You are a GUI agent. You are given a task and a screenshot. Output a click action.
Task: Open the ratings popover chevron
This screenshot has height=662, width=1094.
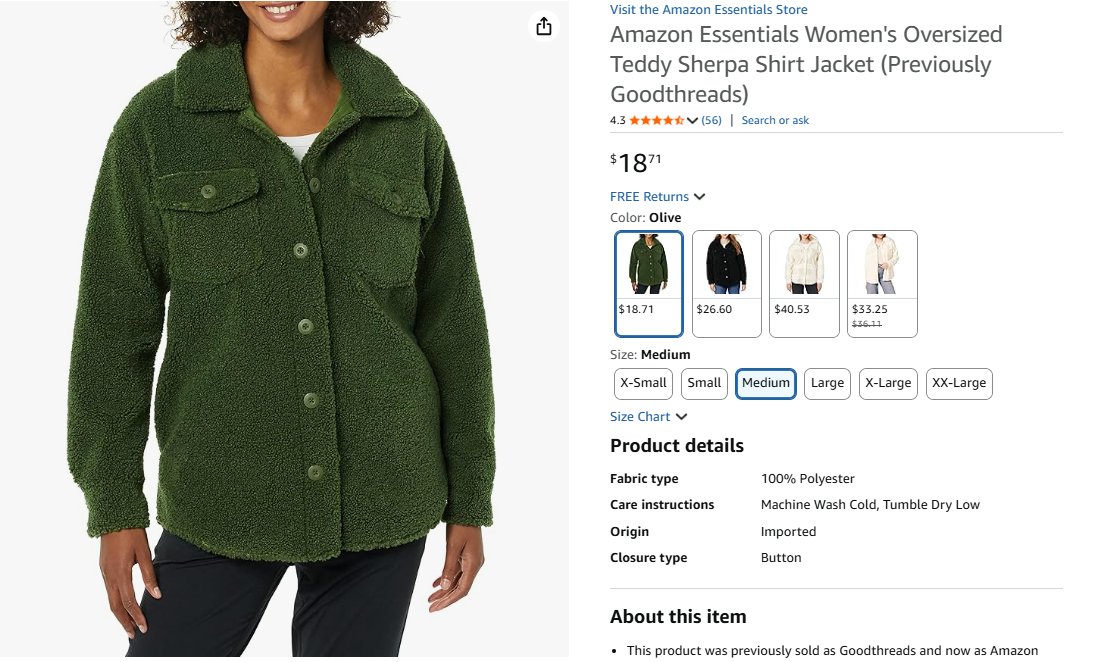point(692,121)
